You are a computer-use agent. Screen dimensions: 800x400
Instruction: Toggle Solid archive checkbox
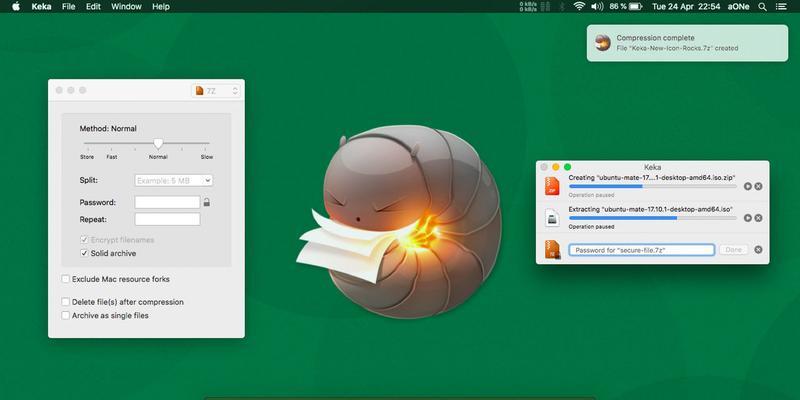(x=84, y=253)
